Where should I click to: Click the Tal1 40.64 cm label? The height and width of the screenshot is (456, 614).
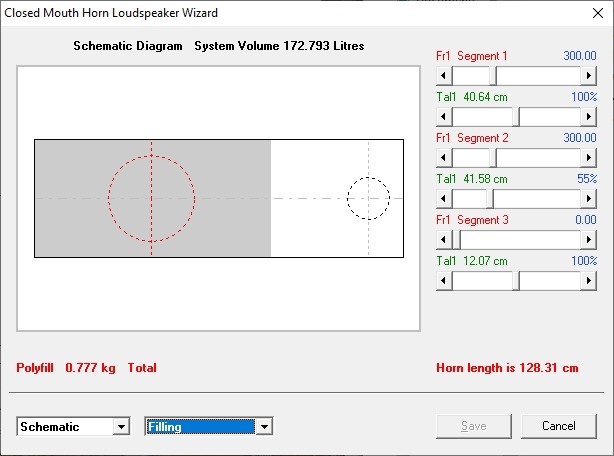point(472,97)
